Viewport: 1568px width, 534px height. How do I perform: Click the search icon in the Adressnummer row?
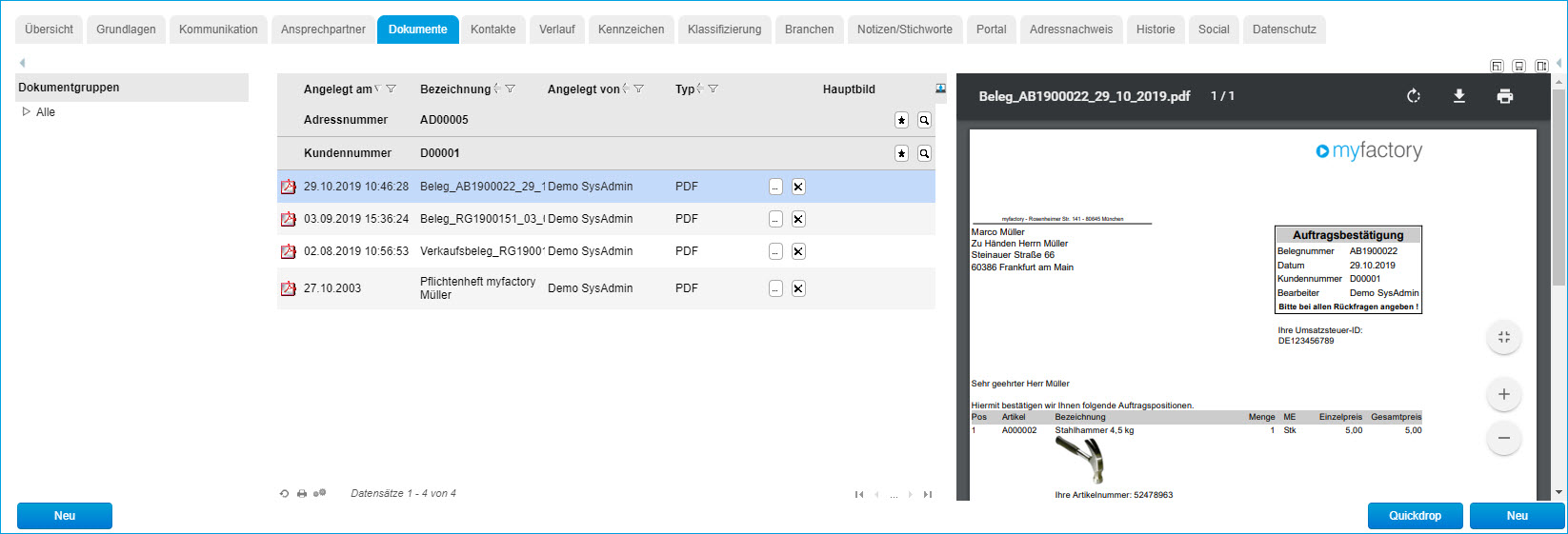tap(924, 120)
